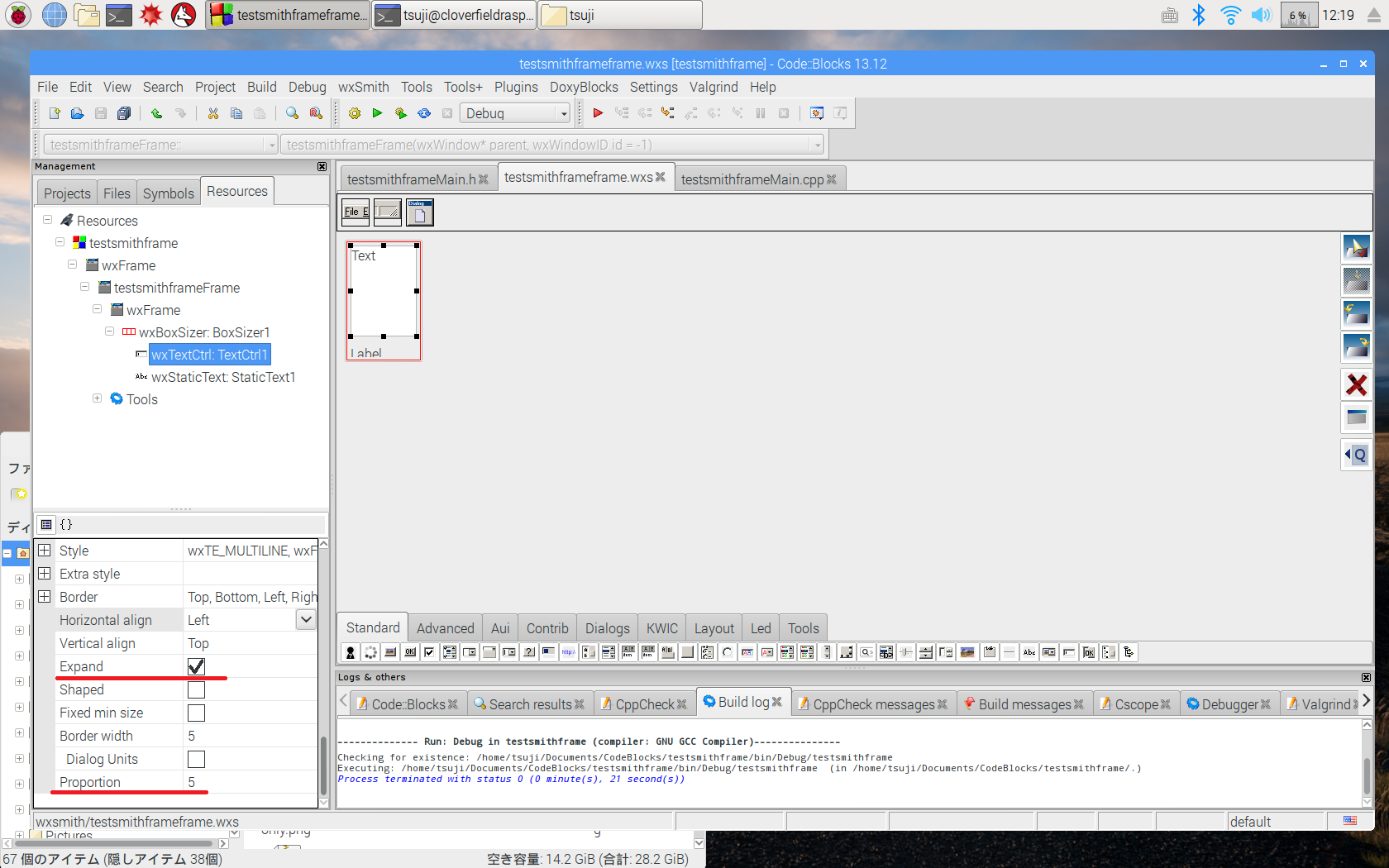
Task: Click the Build gear icon
Action: [x=355, y=113]
